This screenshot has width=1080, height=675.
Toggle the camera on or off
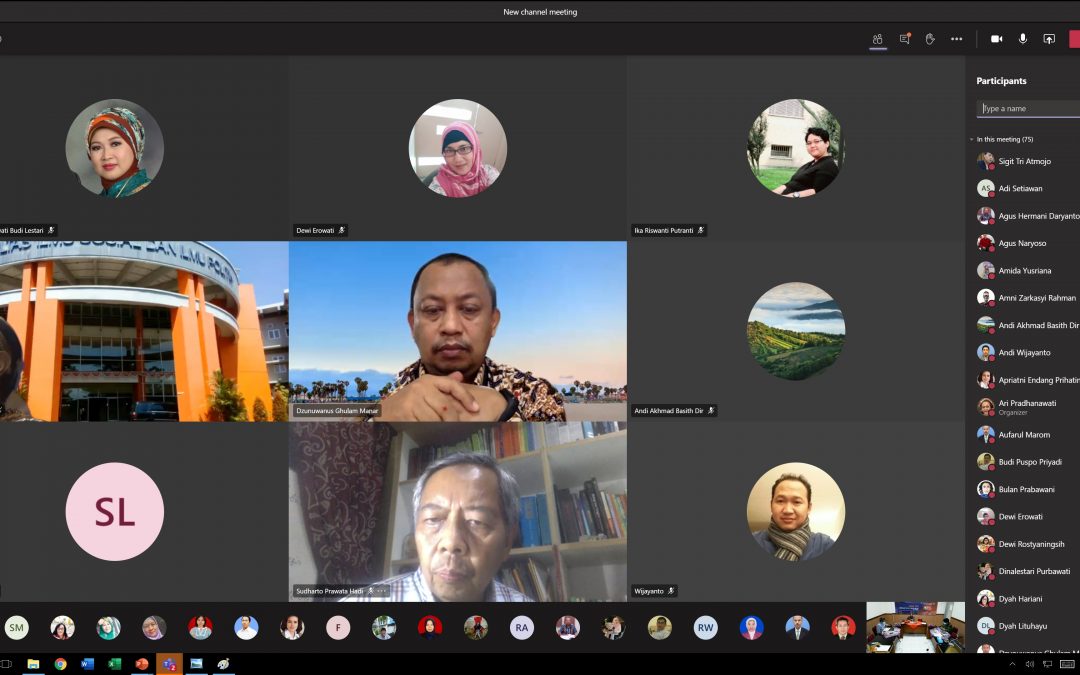[996, 39]
